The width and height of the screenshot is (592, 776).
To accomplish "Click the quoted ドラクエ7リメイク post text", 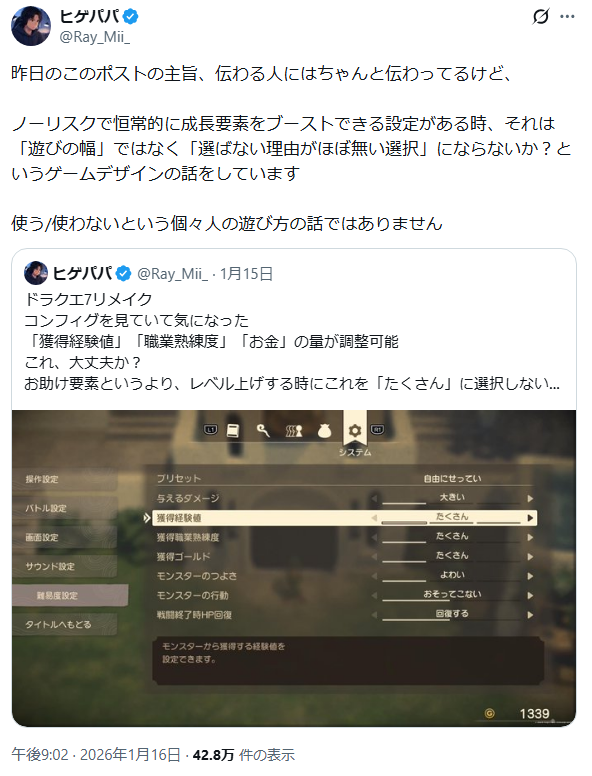I will [x=292, y=341].
